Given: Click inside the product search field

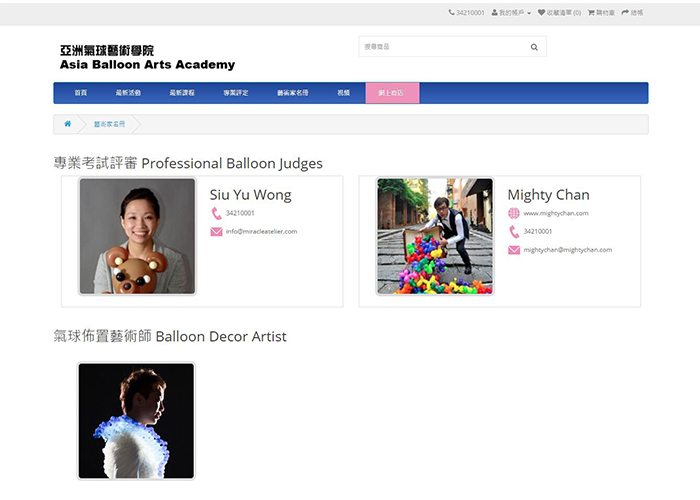Looking at the screenshot, I should point(440,47).
